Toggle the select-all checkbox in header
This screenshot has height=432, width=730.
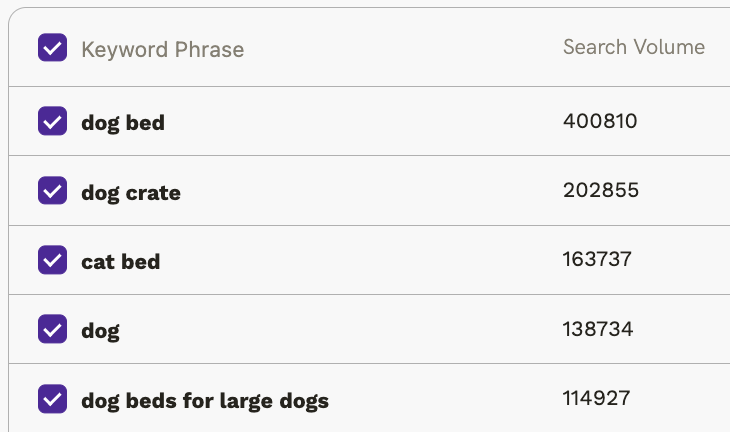click(52, 48)
